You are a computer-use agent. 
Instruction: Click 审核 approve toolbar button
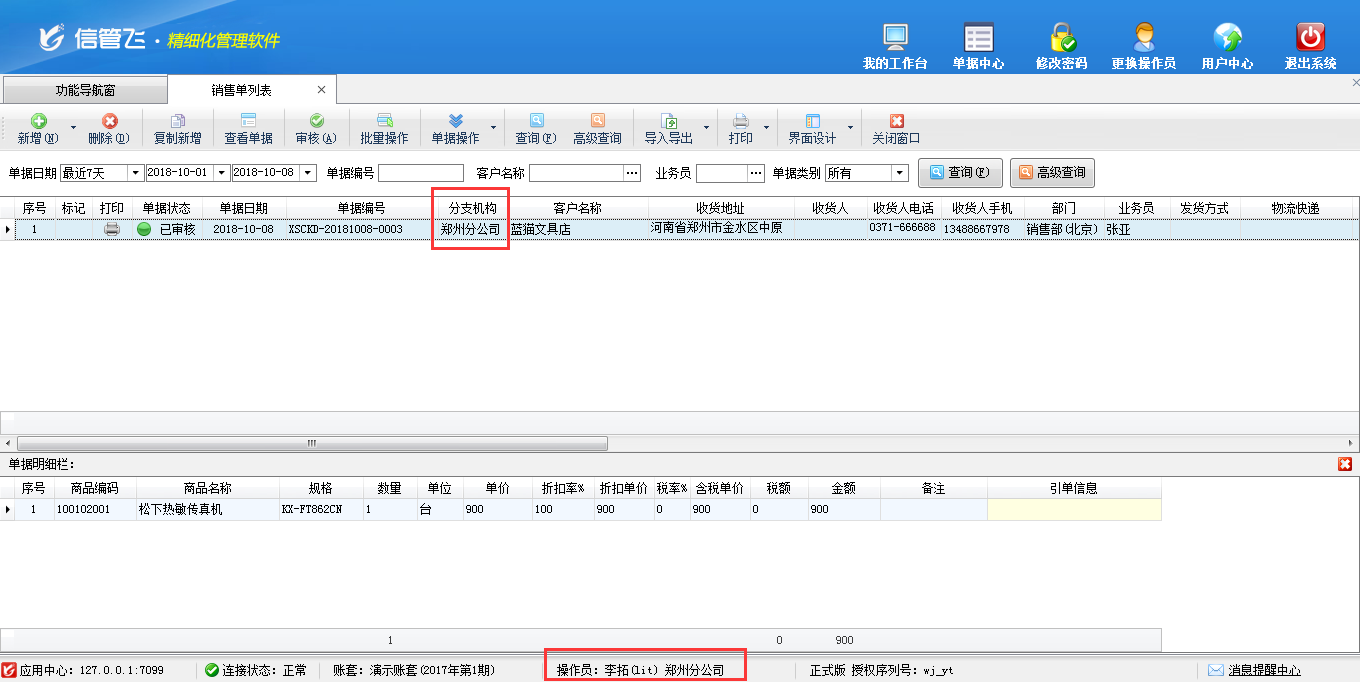[316, 129]
